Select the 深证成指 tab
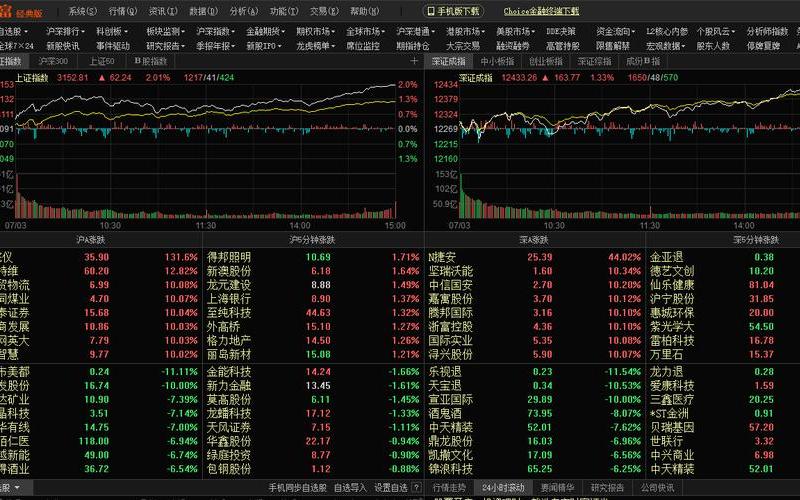Viewport: 800px width, 500px height. click(448, 62)
